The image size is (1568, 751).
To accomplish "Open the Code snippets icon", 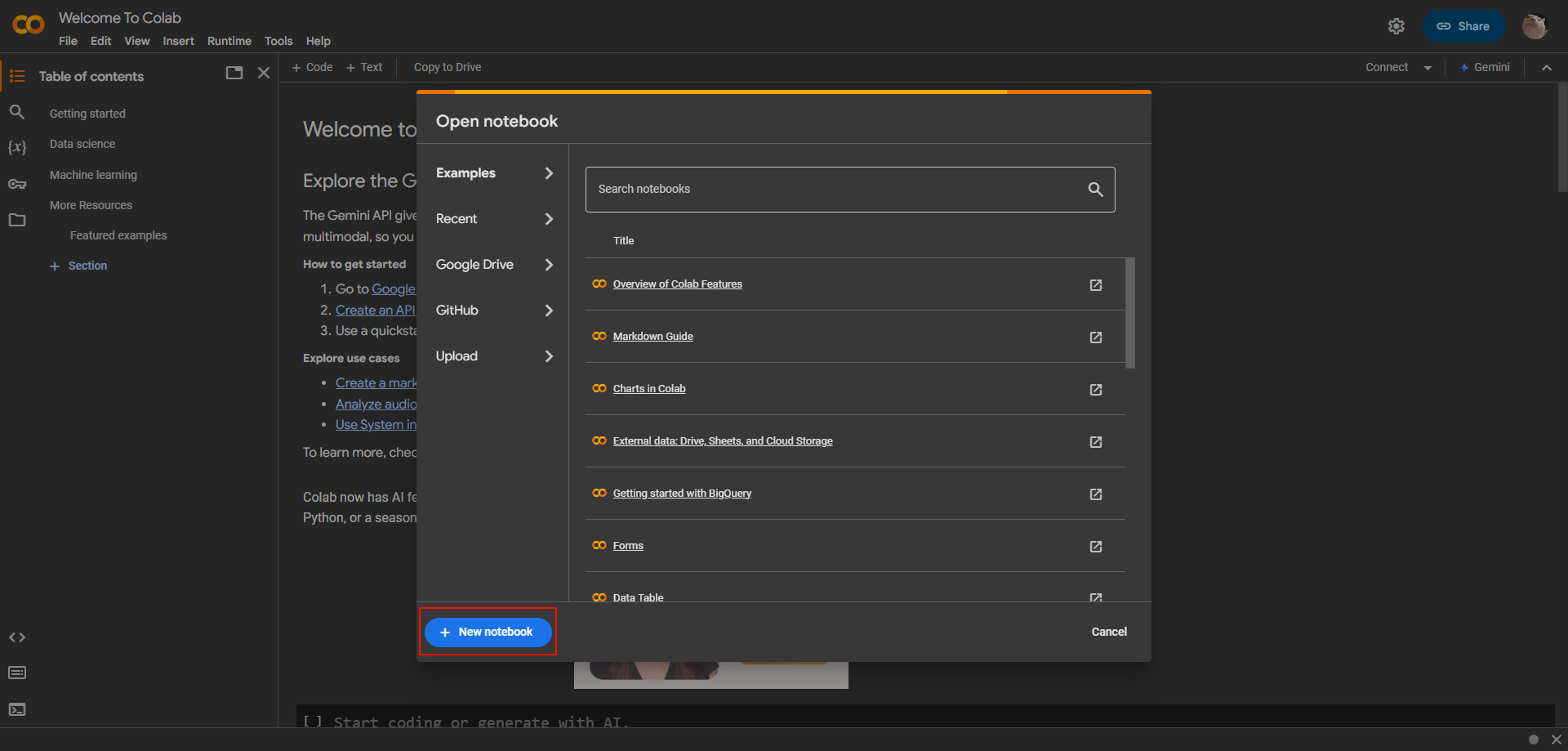I will [x=17, y=637].
